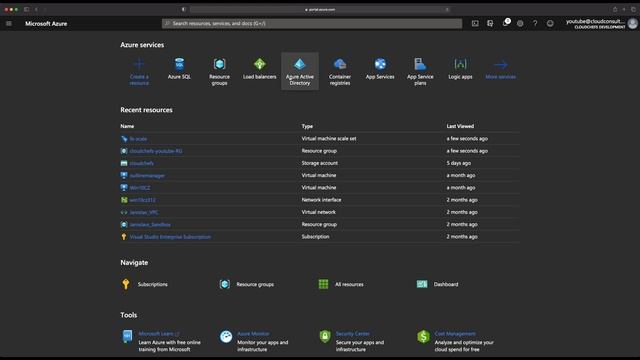Open the youtube@cloudconsult account menu
640x360 pixels.
tap(601, 24)
